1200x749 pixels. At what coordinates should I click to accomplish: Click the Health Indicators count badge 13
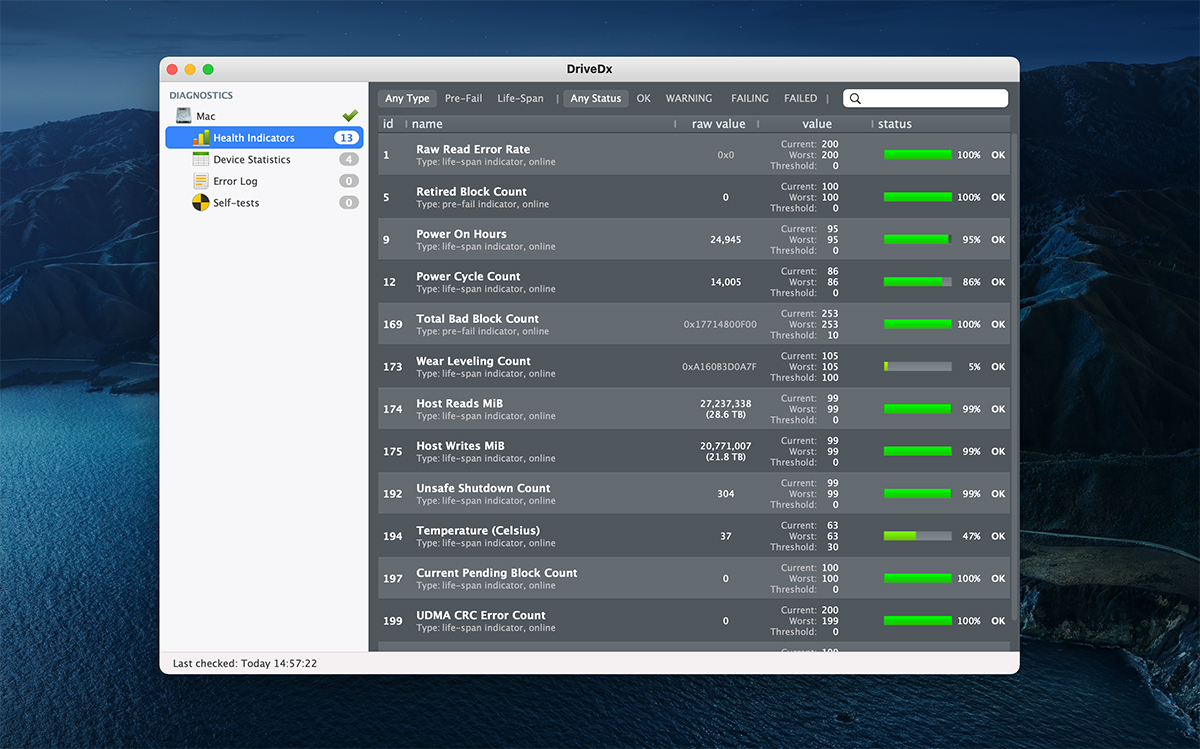[346, 138]
